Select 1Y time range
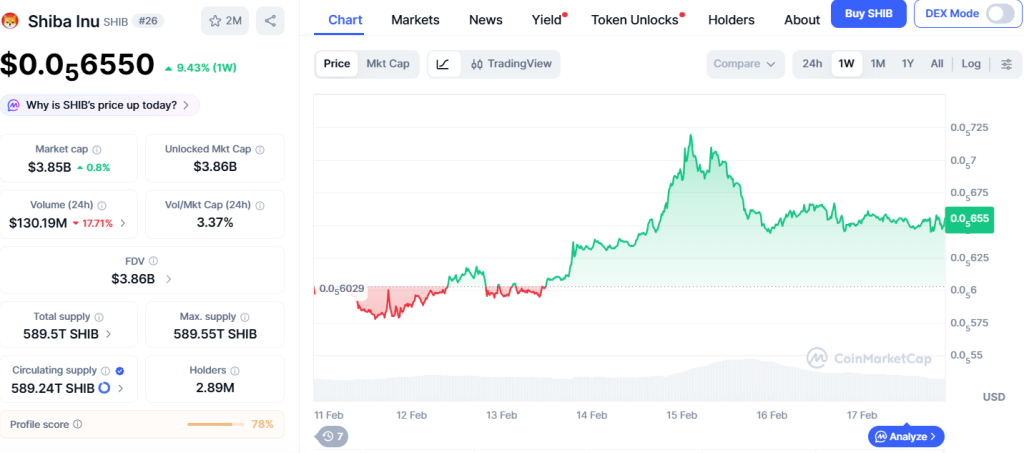 908,64
